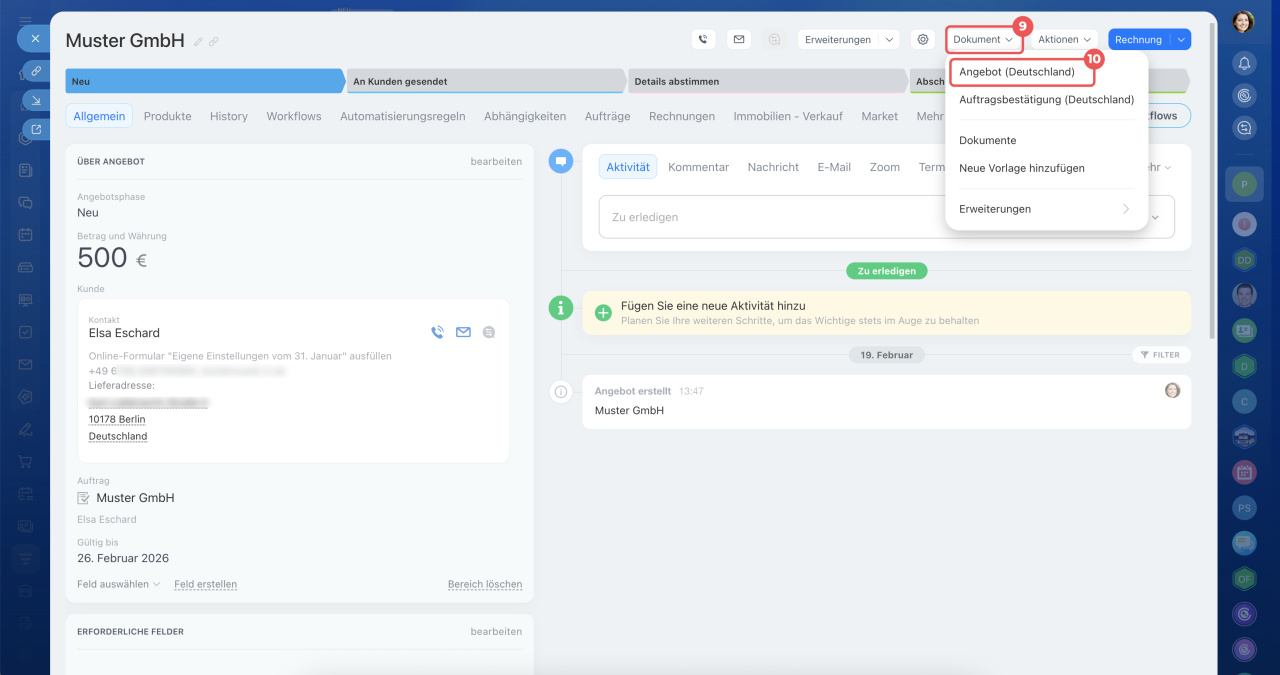Open the green P avatar in sidebar
Image resolution: width=1280 pixels, height=675 pixels.
(1244, 184)
